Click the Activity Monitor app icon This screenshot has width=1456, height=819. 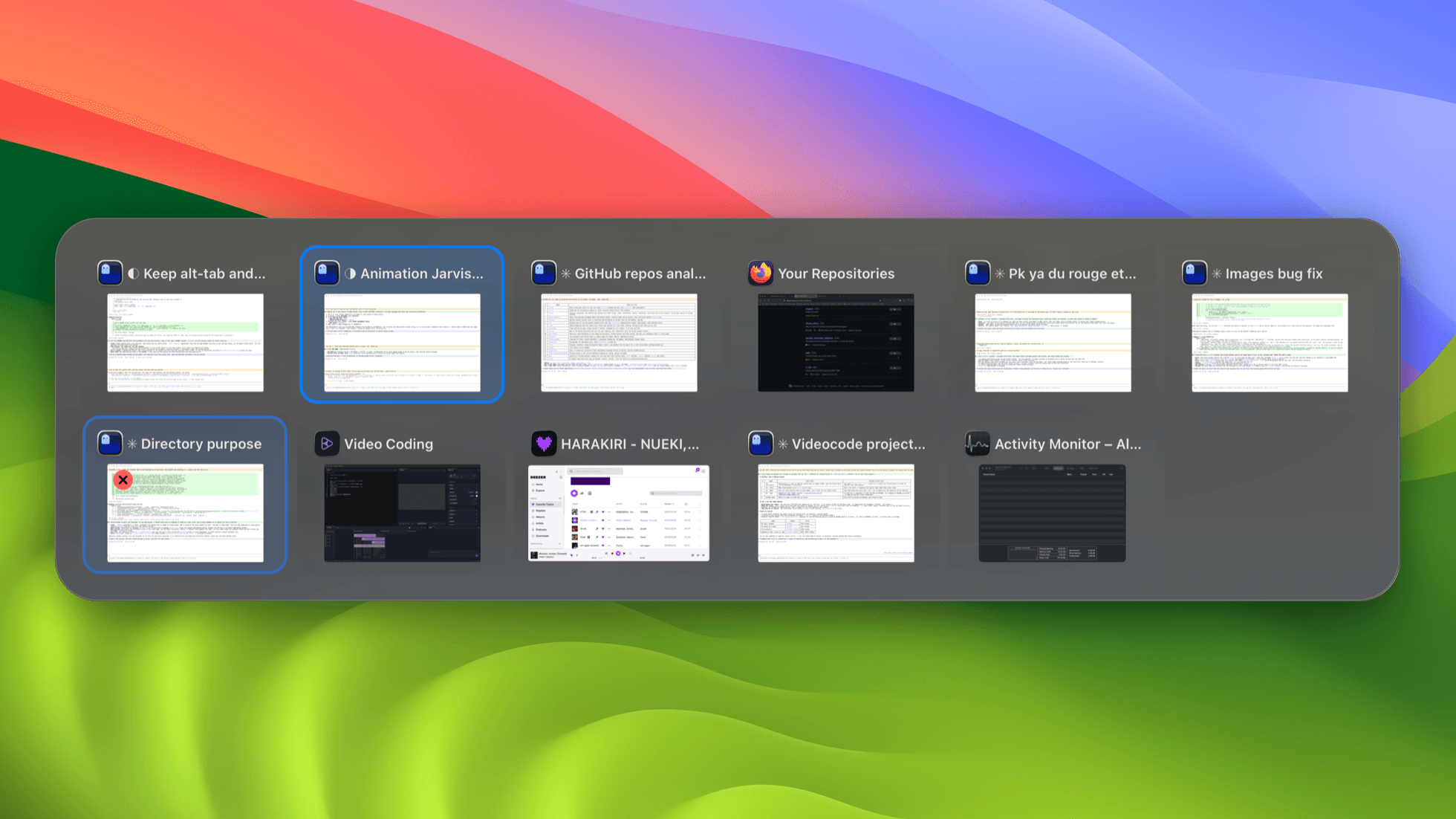[978, 443]
